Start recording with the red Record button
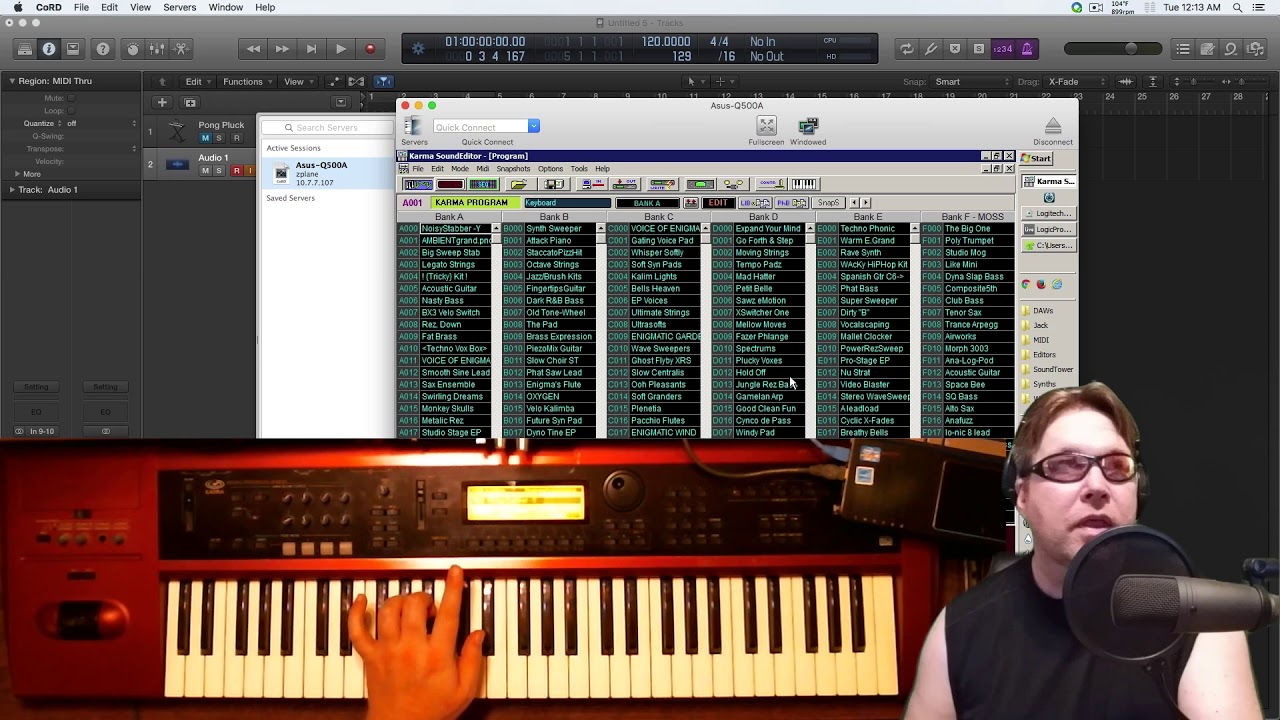Screen dimensions: 1280x720 coord(370,49)
